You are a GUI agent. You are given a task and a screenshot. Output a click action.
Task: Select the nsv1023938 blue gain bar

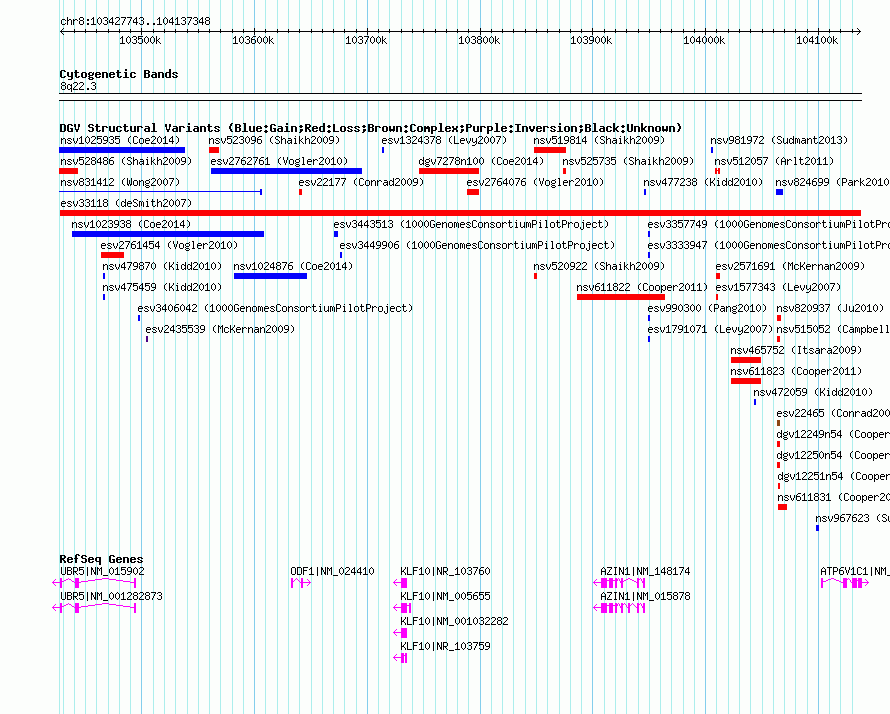tap(168, 234)
